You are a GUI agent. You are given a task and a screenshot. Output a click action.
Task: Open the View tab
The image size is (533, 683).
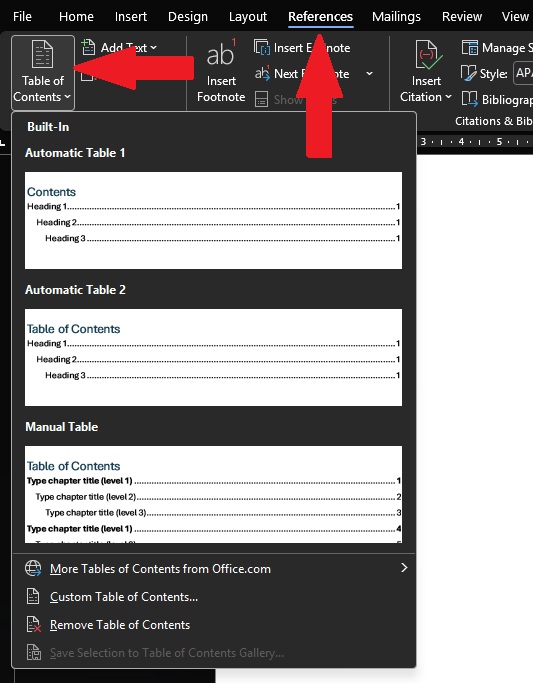tap(515, 17)
